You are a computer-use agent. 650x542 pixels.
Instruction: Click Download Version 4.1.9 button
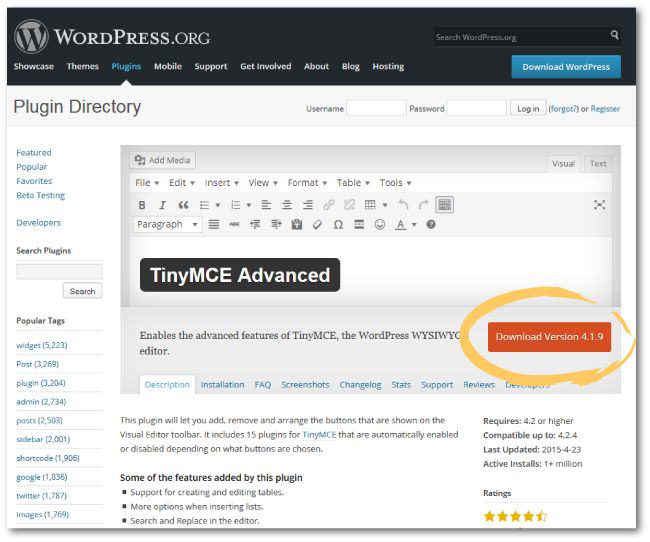pyautogui.click(x=549, y=337)
